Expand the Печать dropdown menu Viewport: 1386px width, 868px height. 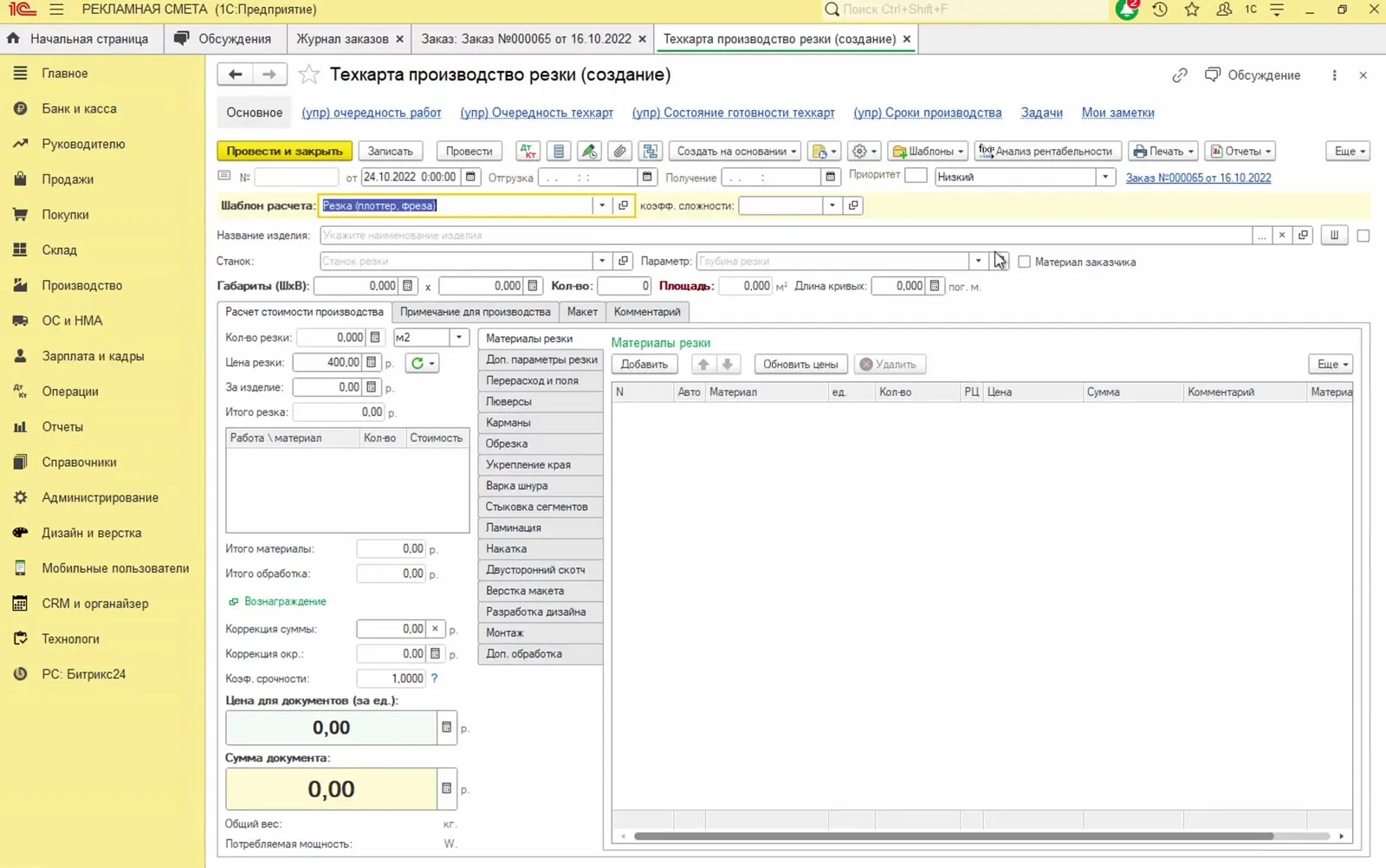coord(1163,151)
